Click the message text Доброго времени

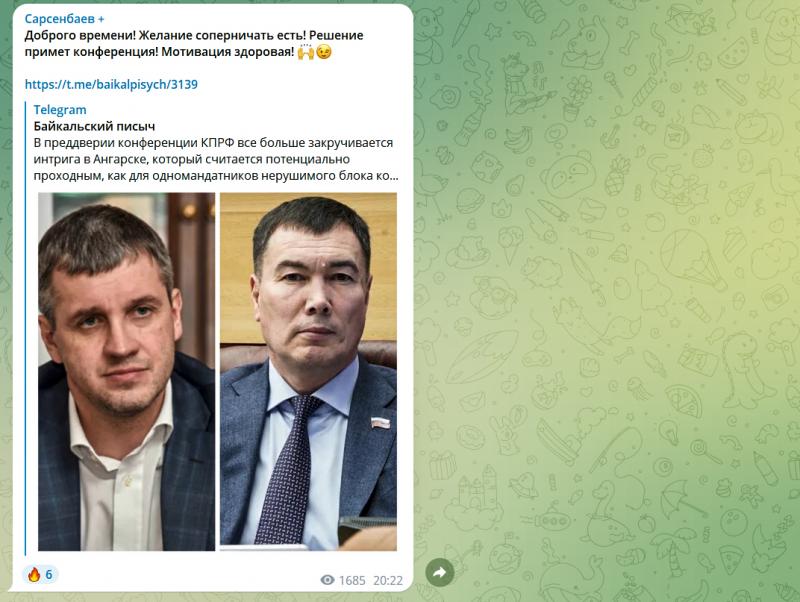[80, 35]
